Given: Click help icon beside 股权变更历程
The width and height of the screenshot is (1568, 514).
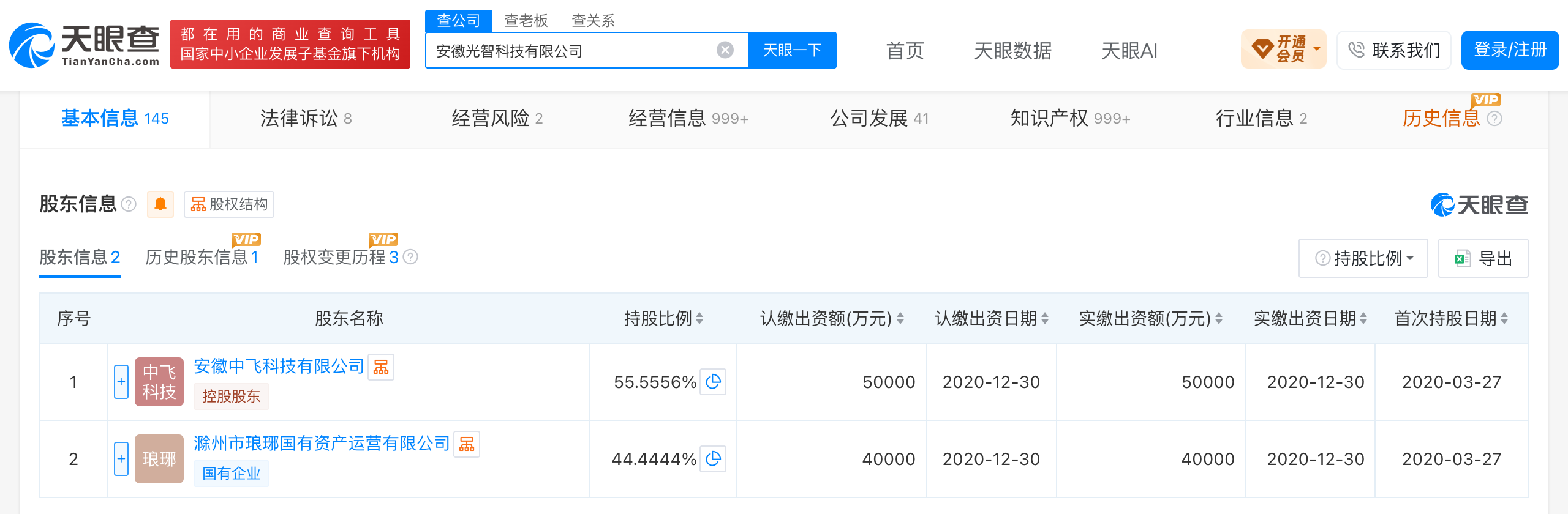Looking at the screenshot, I should (x=410, y=257).
